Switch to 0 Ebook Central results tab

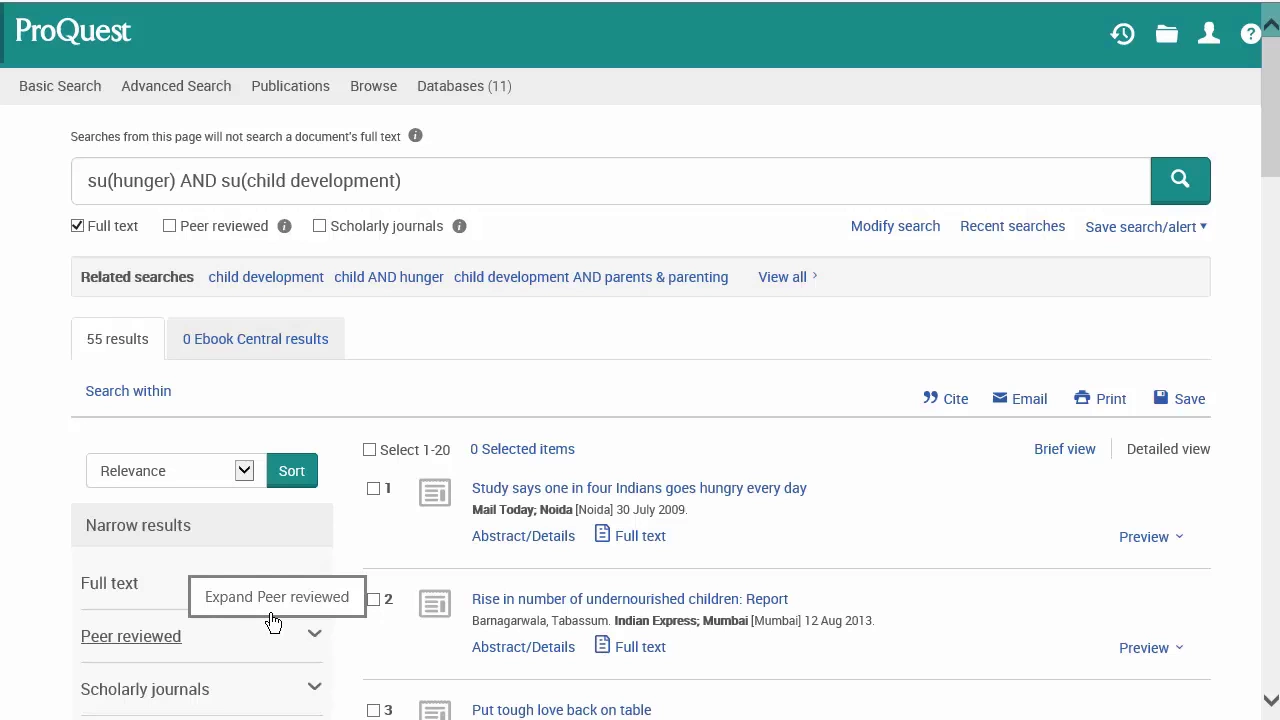255,339
